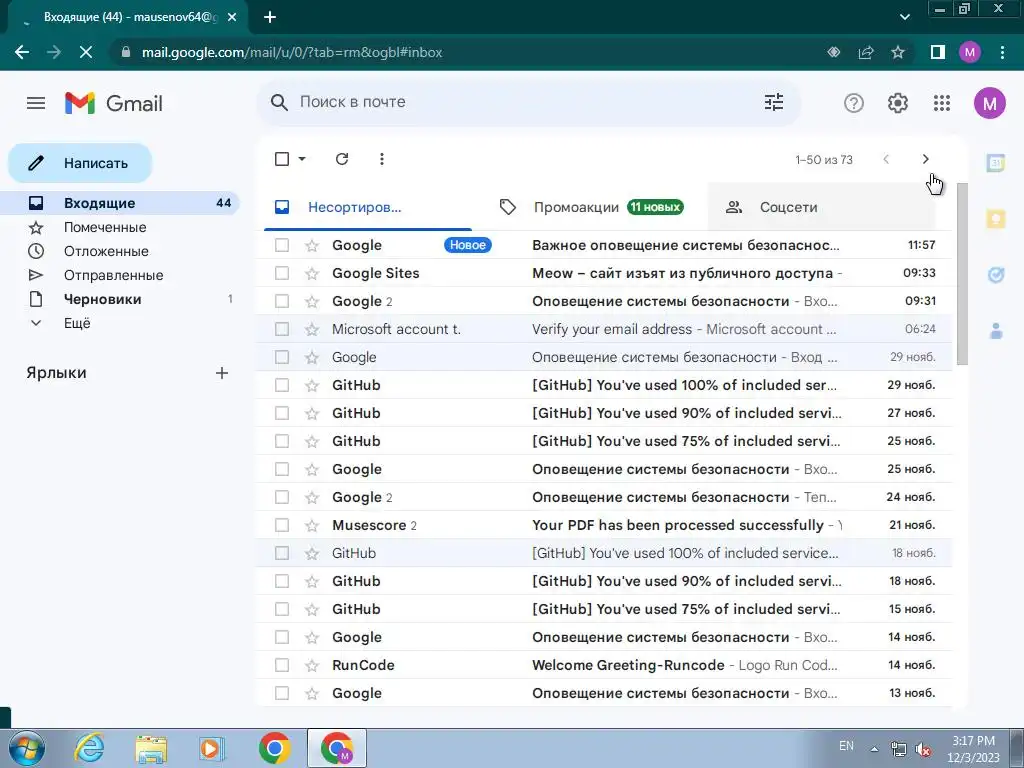Open the select dropdown arrow beside checkbox
The width and height of the screenshot is (1024, 768).
(x=302, y=159)
